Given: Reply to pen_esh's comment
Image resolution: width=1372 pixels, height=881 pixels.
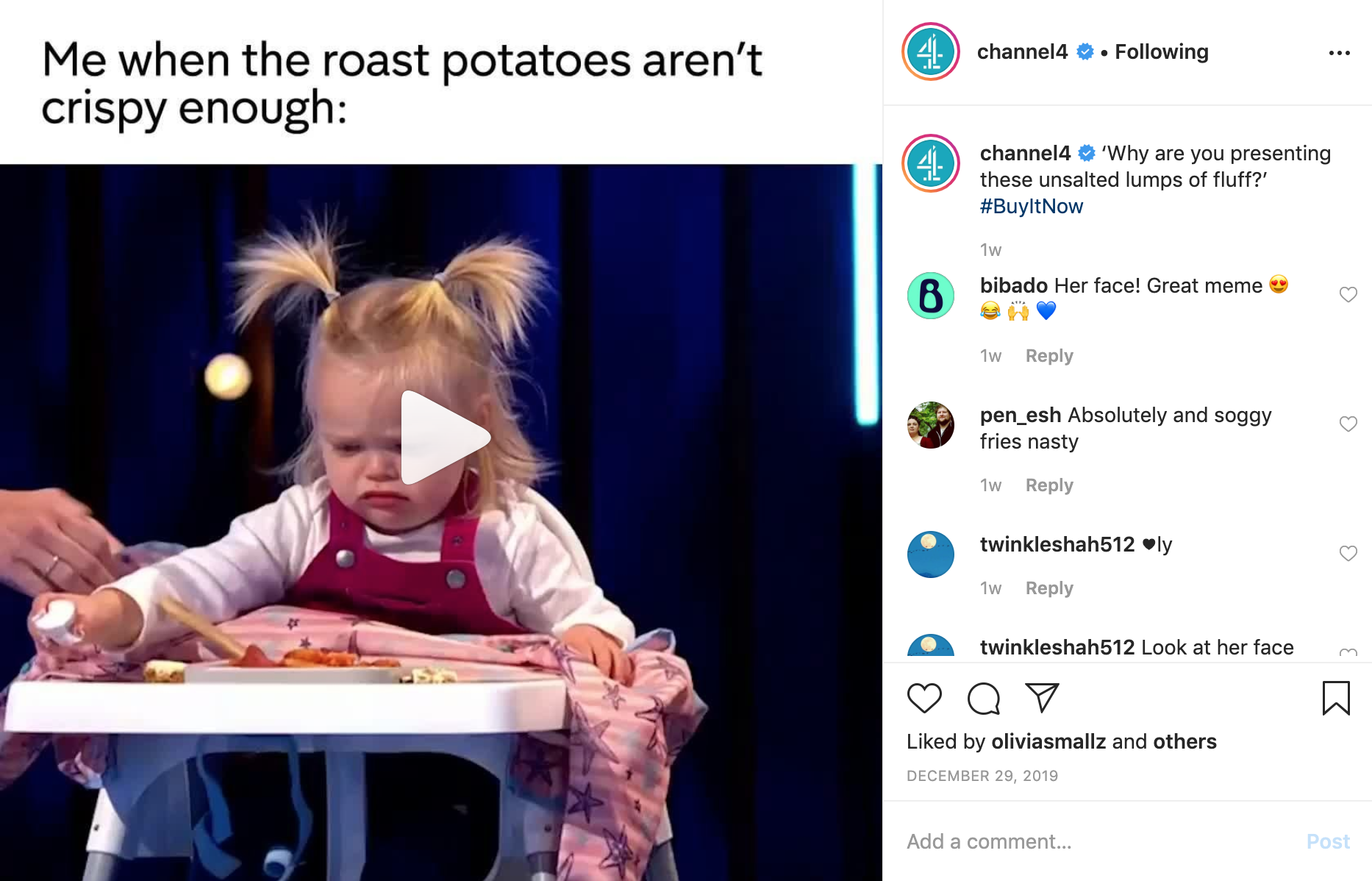Looking at the screenshot, I should coord(1049,485).
